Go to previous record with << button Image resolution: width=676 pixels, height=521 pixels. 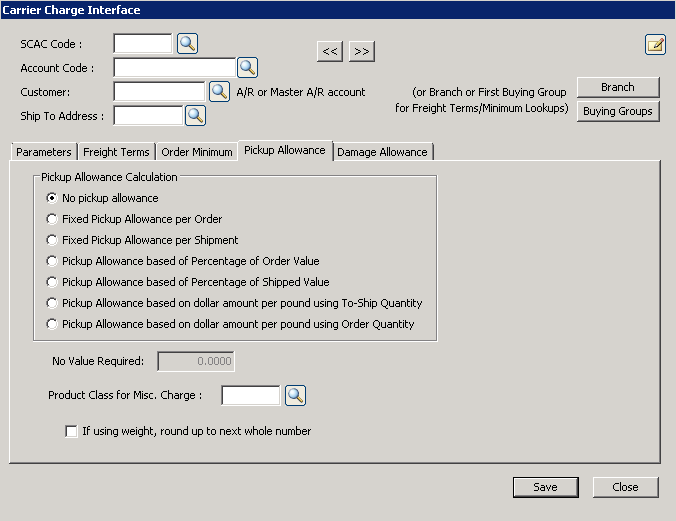click(329, 51)
